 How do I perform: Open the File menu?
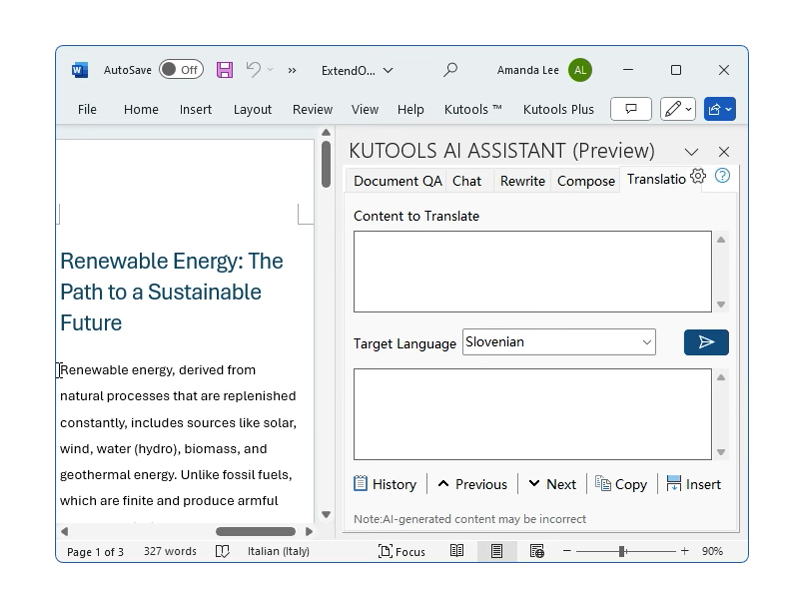tap(87, 109)
